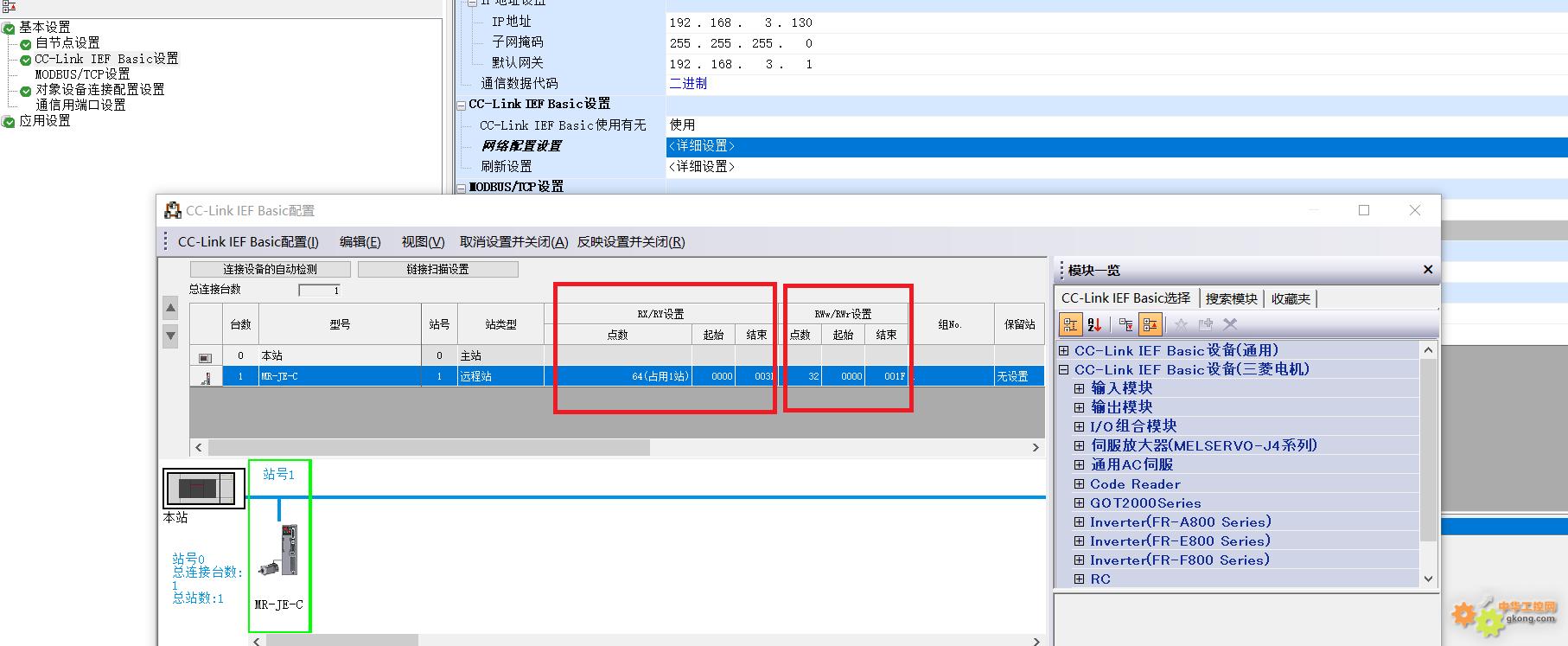Viewport: 1568px width, 646px height.
Task: Select 自节点设置 in settings tree
Action: pyautogui.click(x=67, y=43)
